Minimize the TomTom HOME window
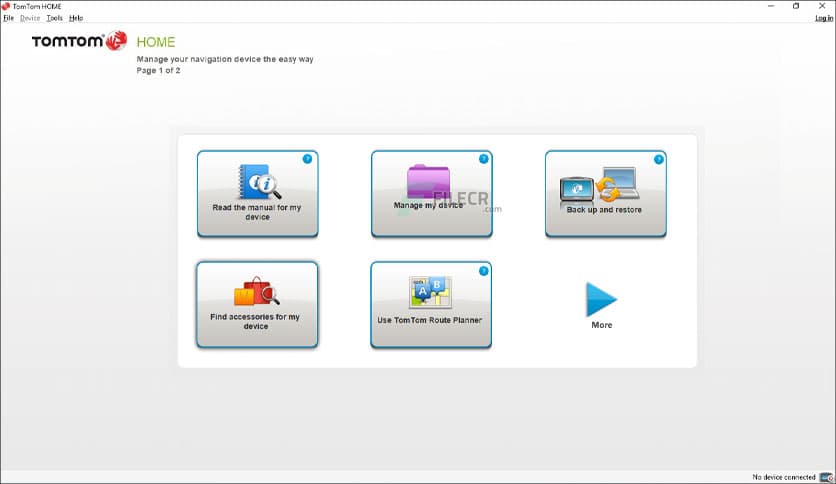Screen dimensions: 836x484 (x=771, y=6)
